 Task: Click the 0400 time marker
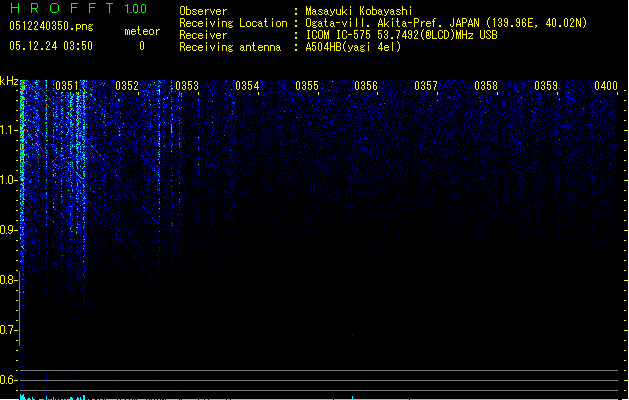click(606, 86)
